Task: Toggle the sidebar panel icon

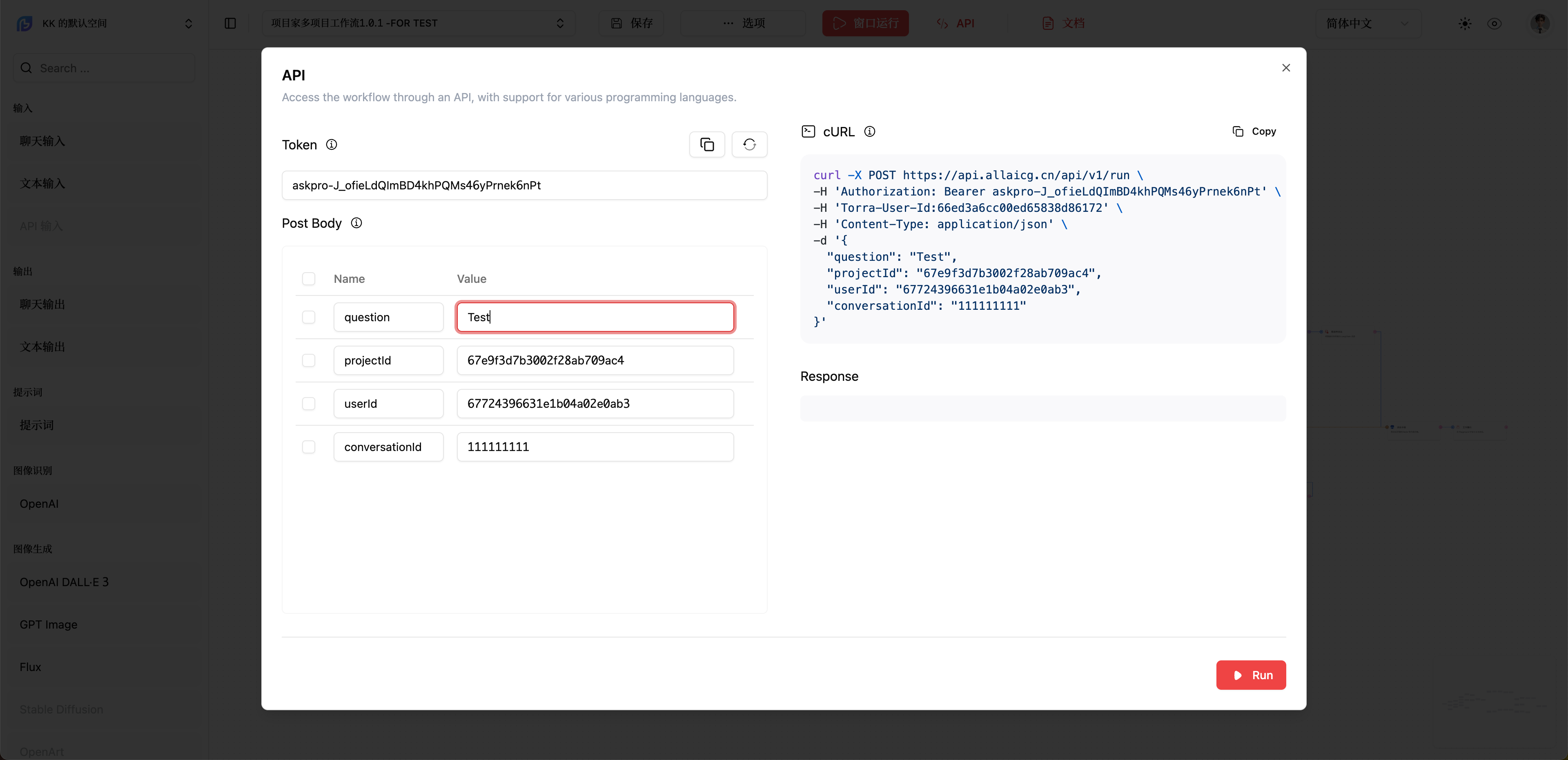Action: 230,23
